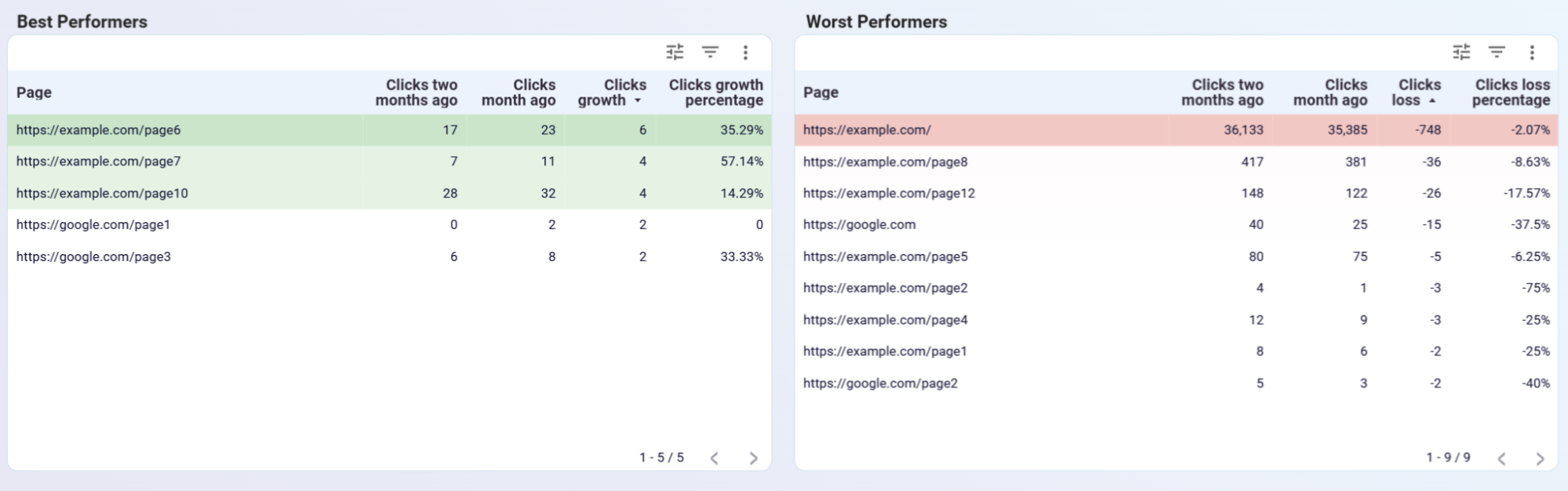This screenshot has width=1568, height=491.
Task: Select the https://example.com/page10 row
Action: tap(390, 193)
